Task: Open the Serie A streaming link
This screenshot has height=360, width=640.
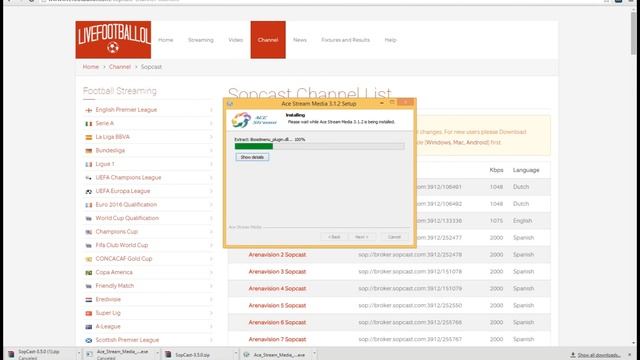Action: [104, 123]
